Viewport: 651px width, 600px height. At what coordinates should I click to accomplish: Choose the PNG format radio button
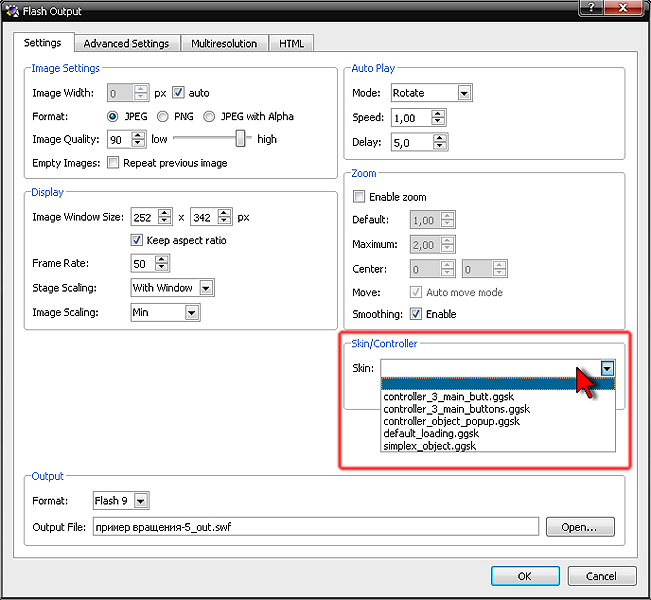click(163, 117)
